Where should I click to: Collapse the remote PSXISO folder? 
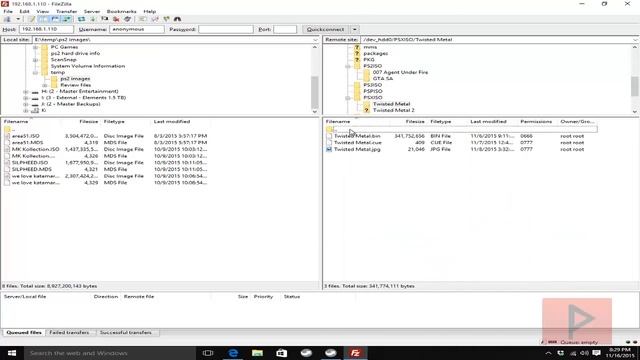348,98
